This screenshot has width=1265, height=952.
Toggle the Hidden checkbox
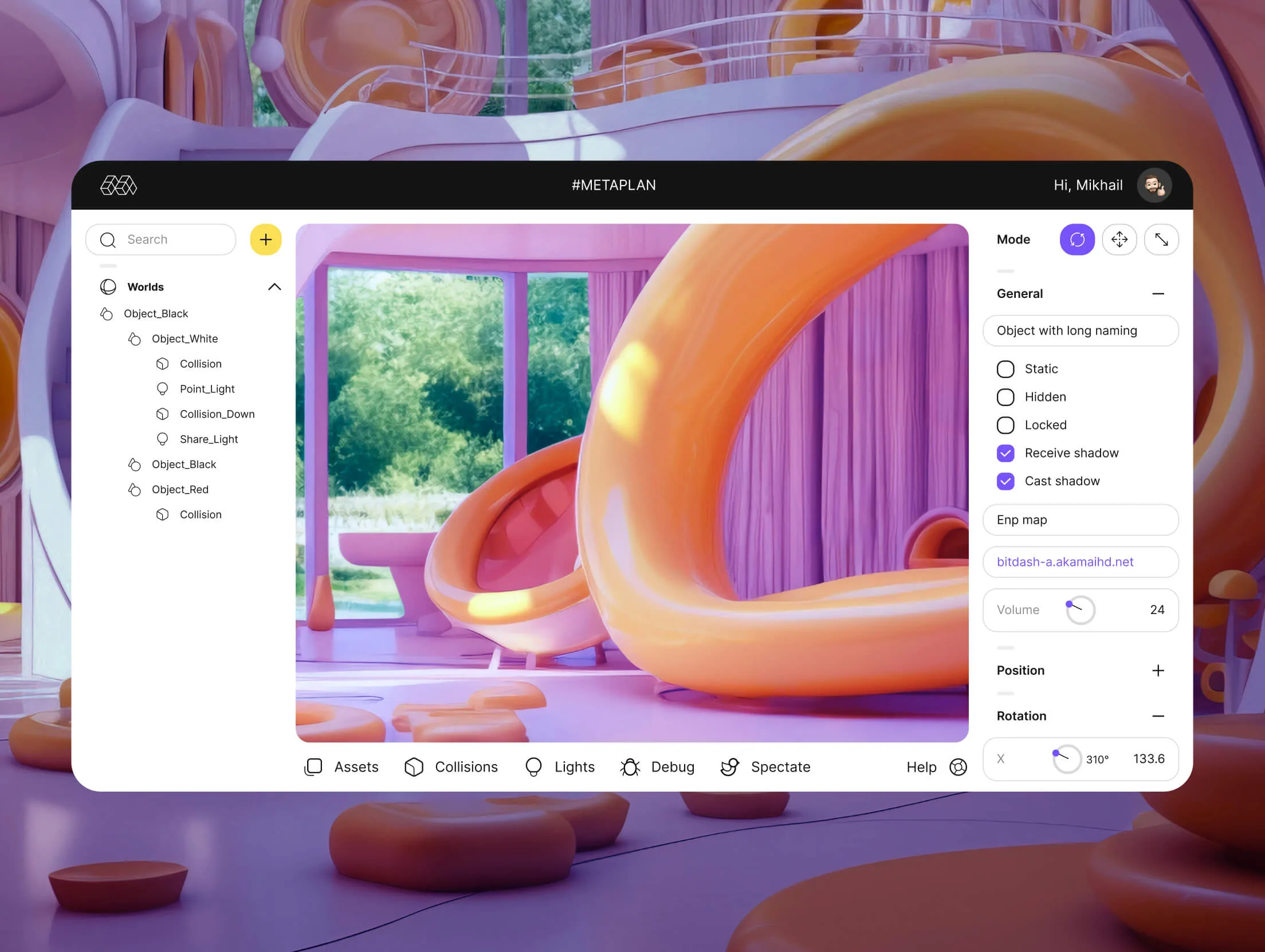[1005, 397]
